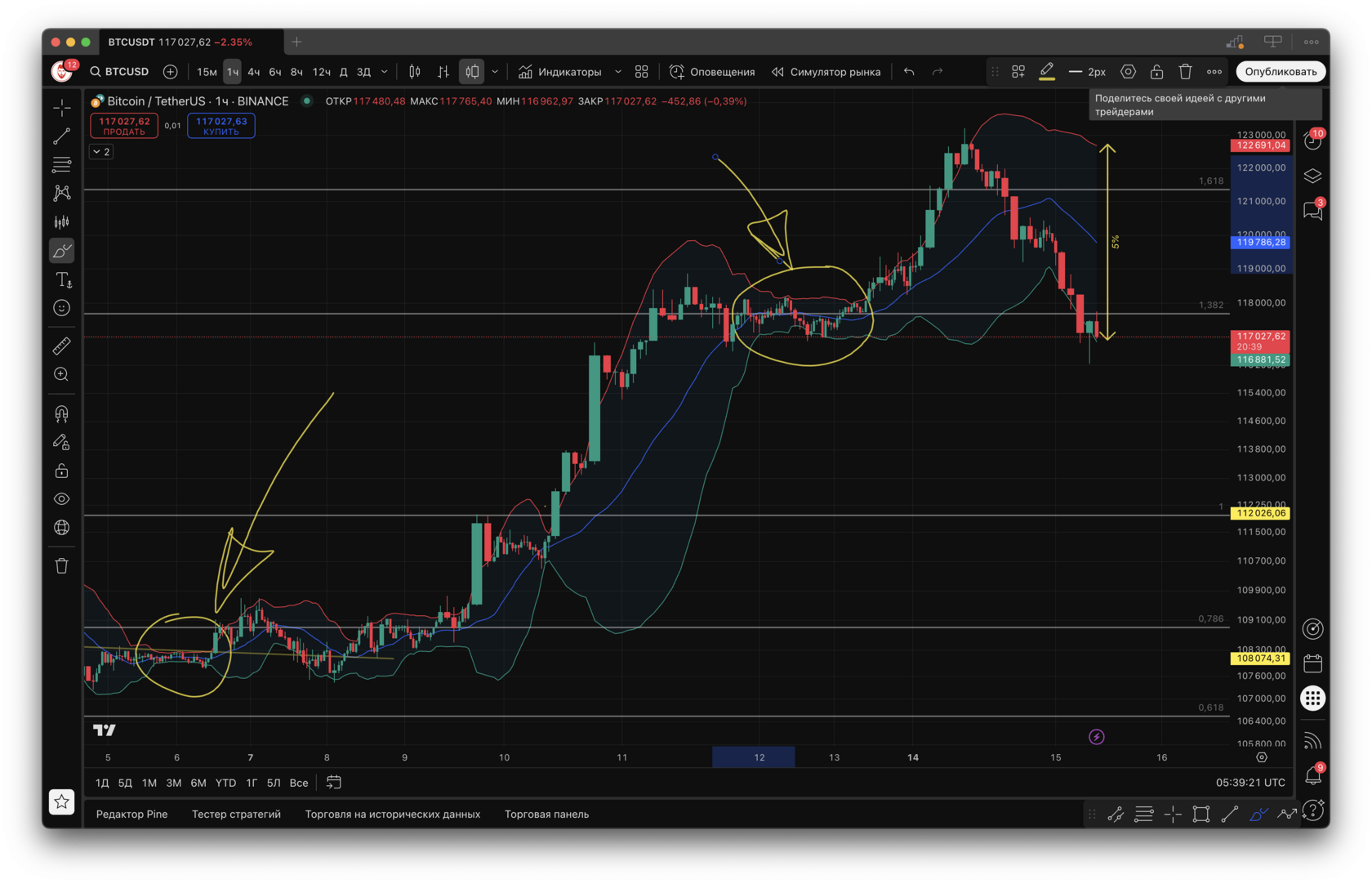This screenshot has width=1372, height=884.
Task: Toggle lock all drawings
Action: pos(62,471)
